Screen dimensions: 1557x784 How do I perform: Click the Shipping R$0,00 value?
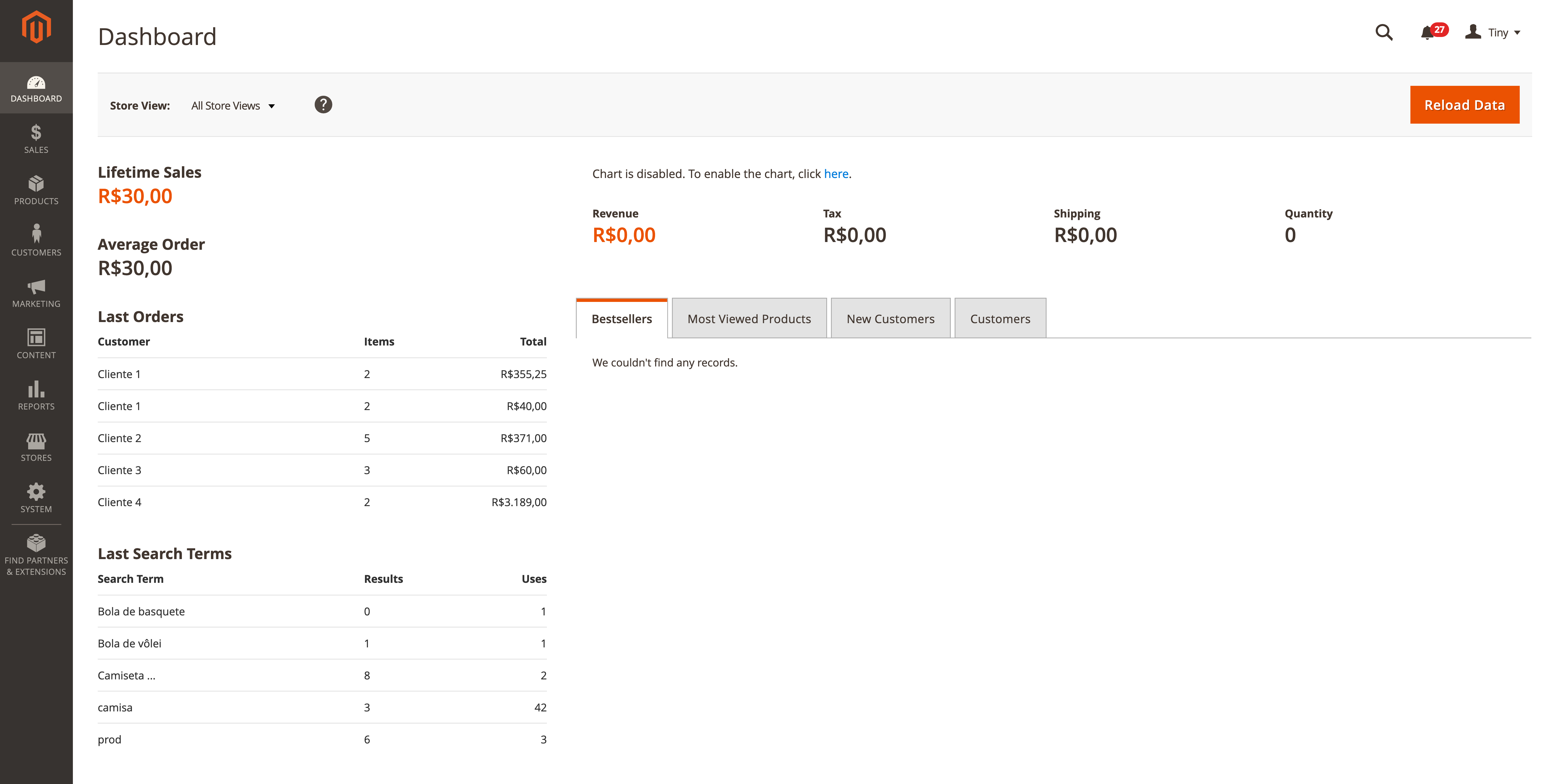[x=1085, y=235]
